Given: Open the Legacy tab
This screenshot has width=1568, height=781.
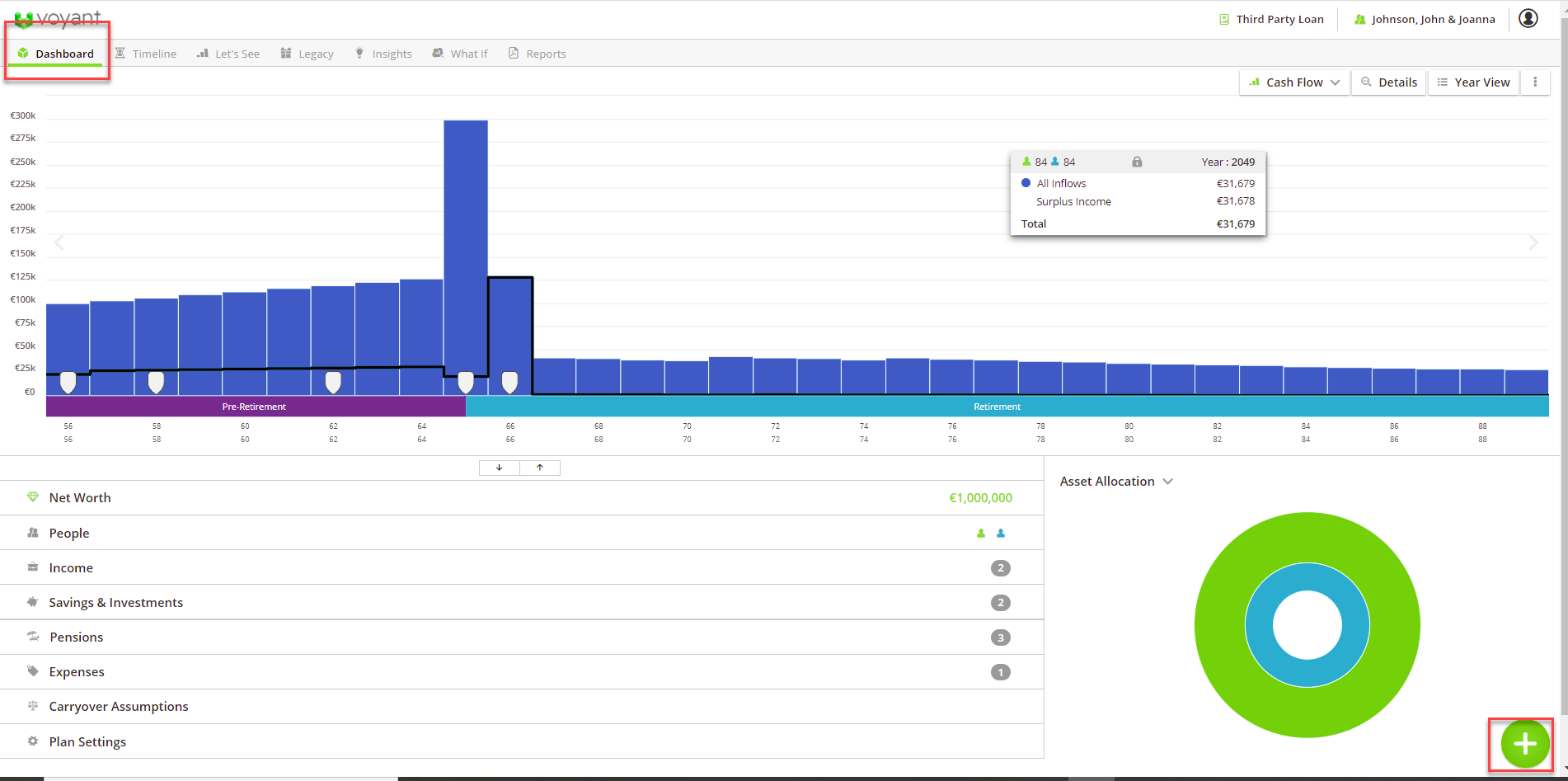Looking at the screenshot, I should [307, 54].
